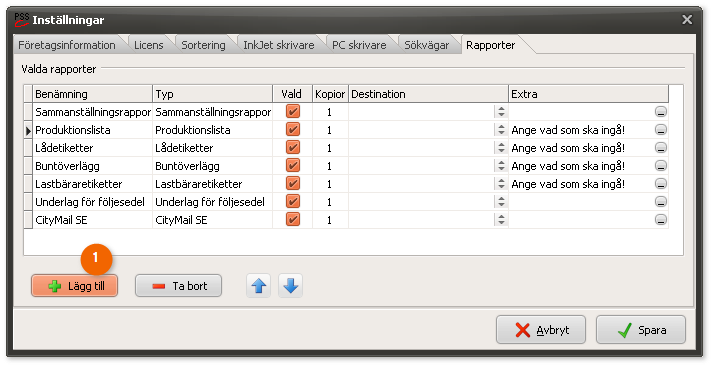
Task: Click the Spara button
Action: coord(641,330)
